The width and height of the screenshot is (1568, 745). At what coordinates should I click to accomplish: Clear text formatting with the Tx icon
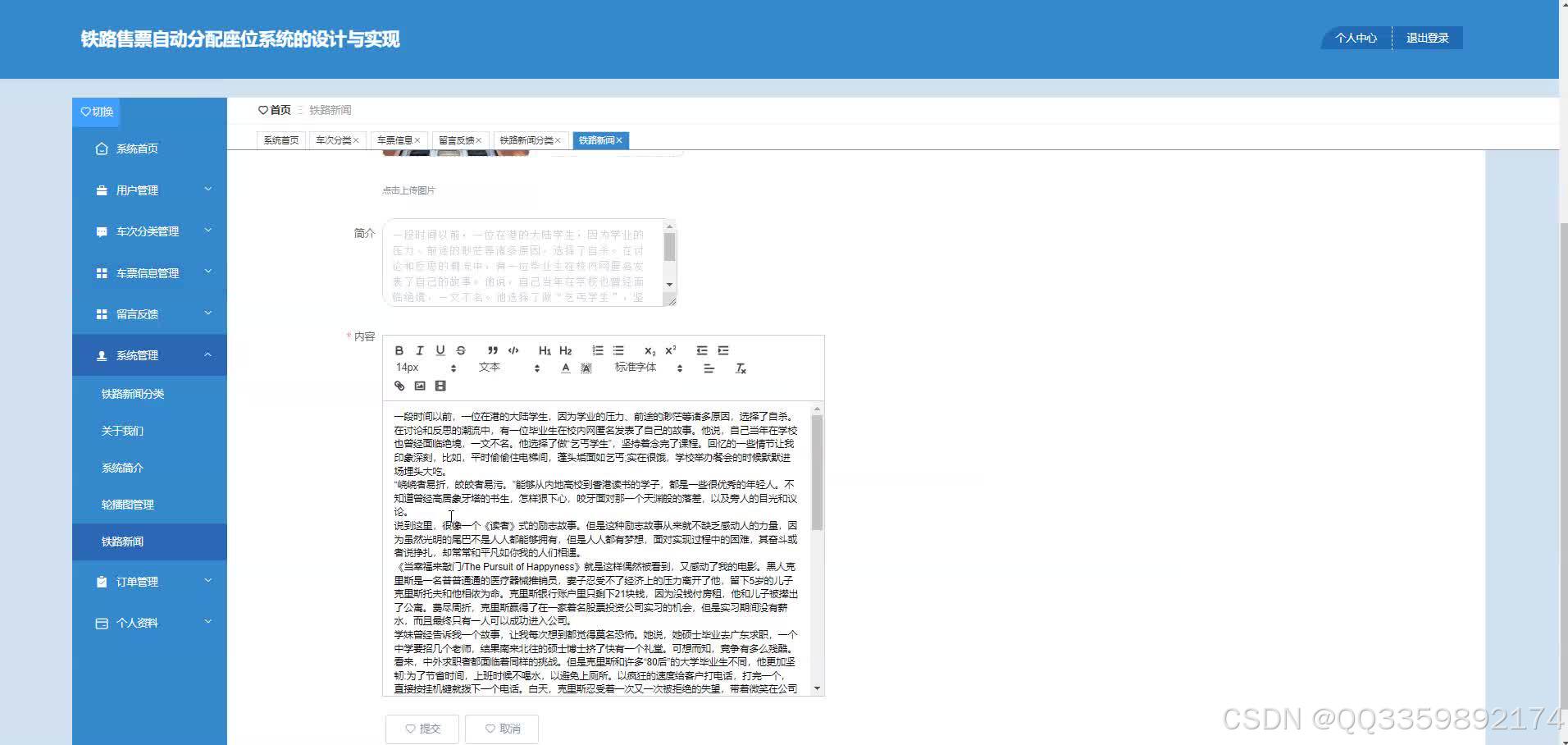click(x=741, y=368)
